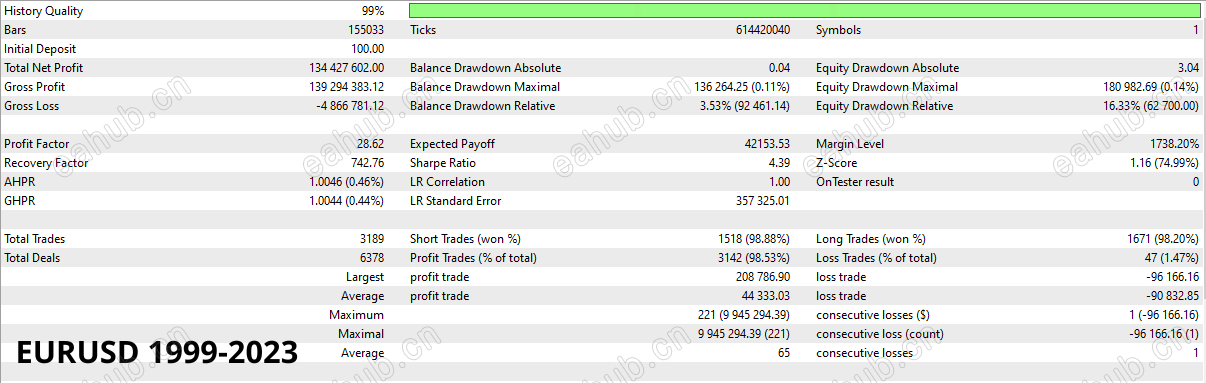The image size is (1206, 383).
Task: Select the History Quality label
Action: [x=44, y=11]
